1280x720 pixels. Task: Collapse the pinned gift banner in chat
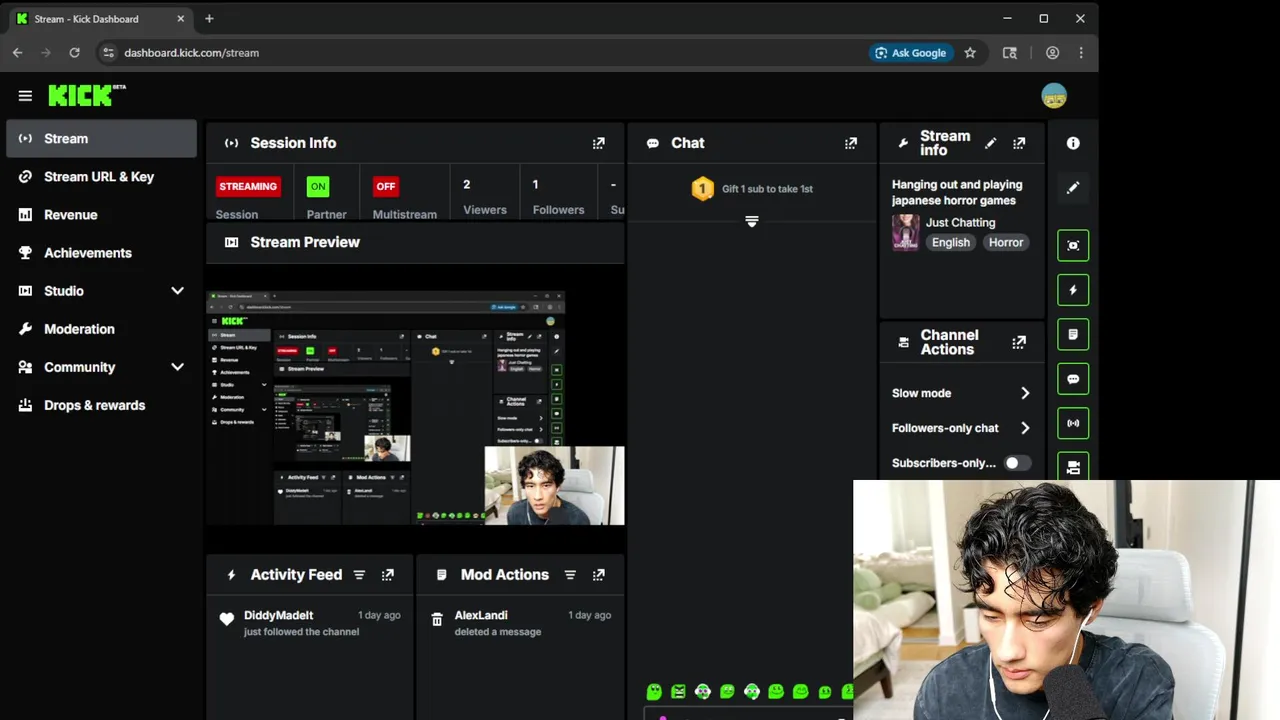point(752,221)
